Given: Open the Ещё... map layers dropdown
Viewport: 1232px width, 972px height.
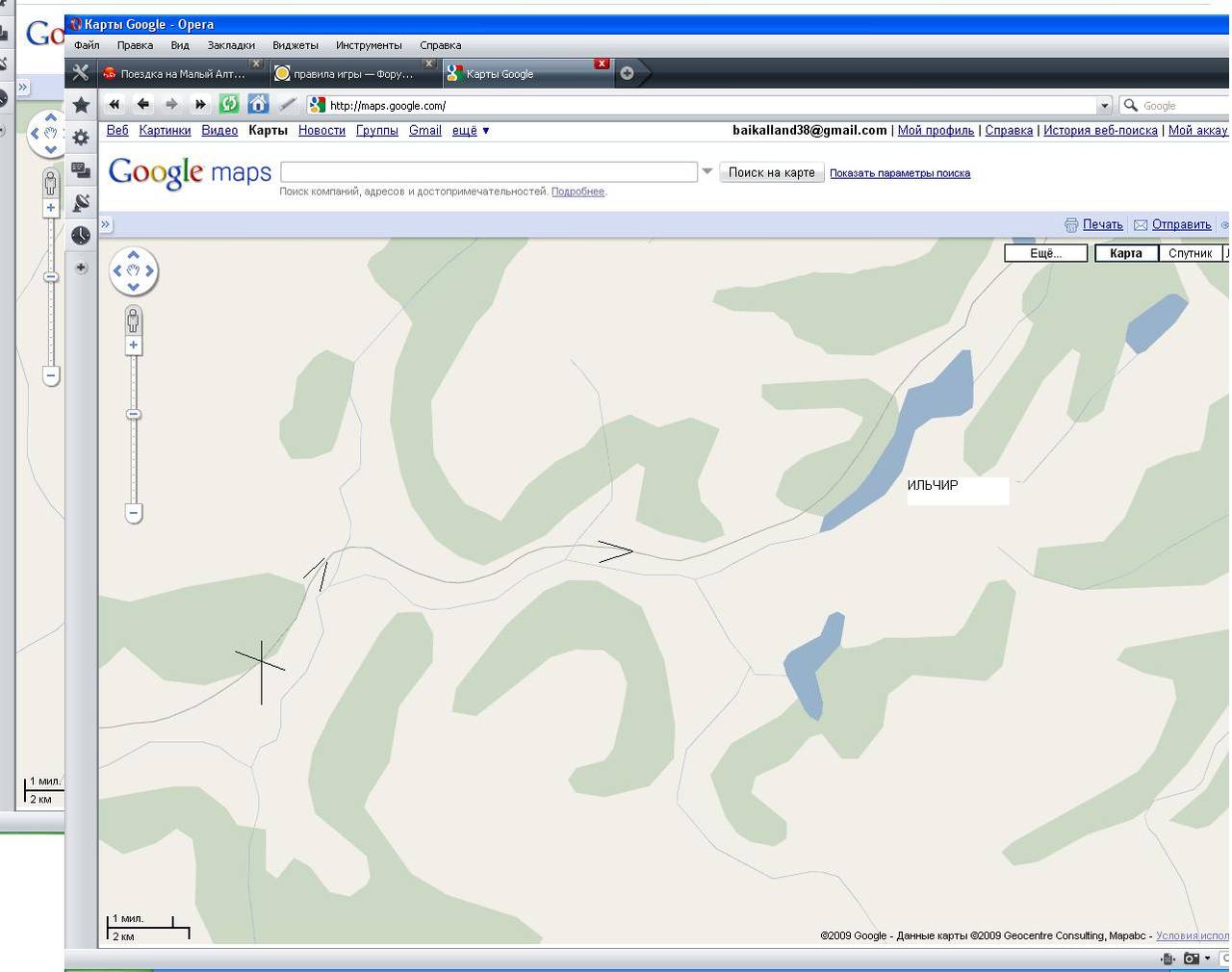Looking at the screenshot, I should 1046,253.
